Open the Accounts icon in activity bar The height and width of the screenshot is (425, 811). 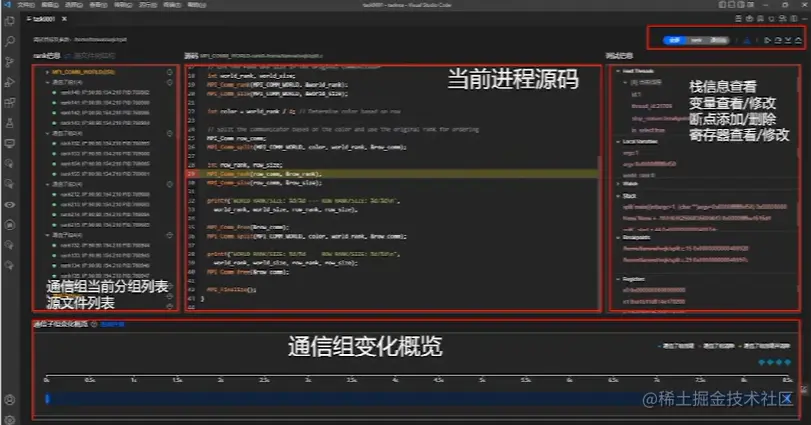9,400
